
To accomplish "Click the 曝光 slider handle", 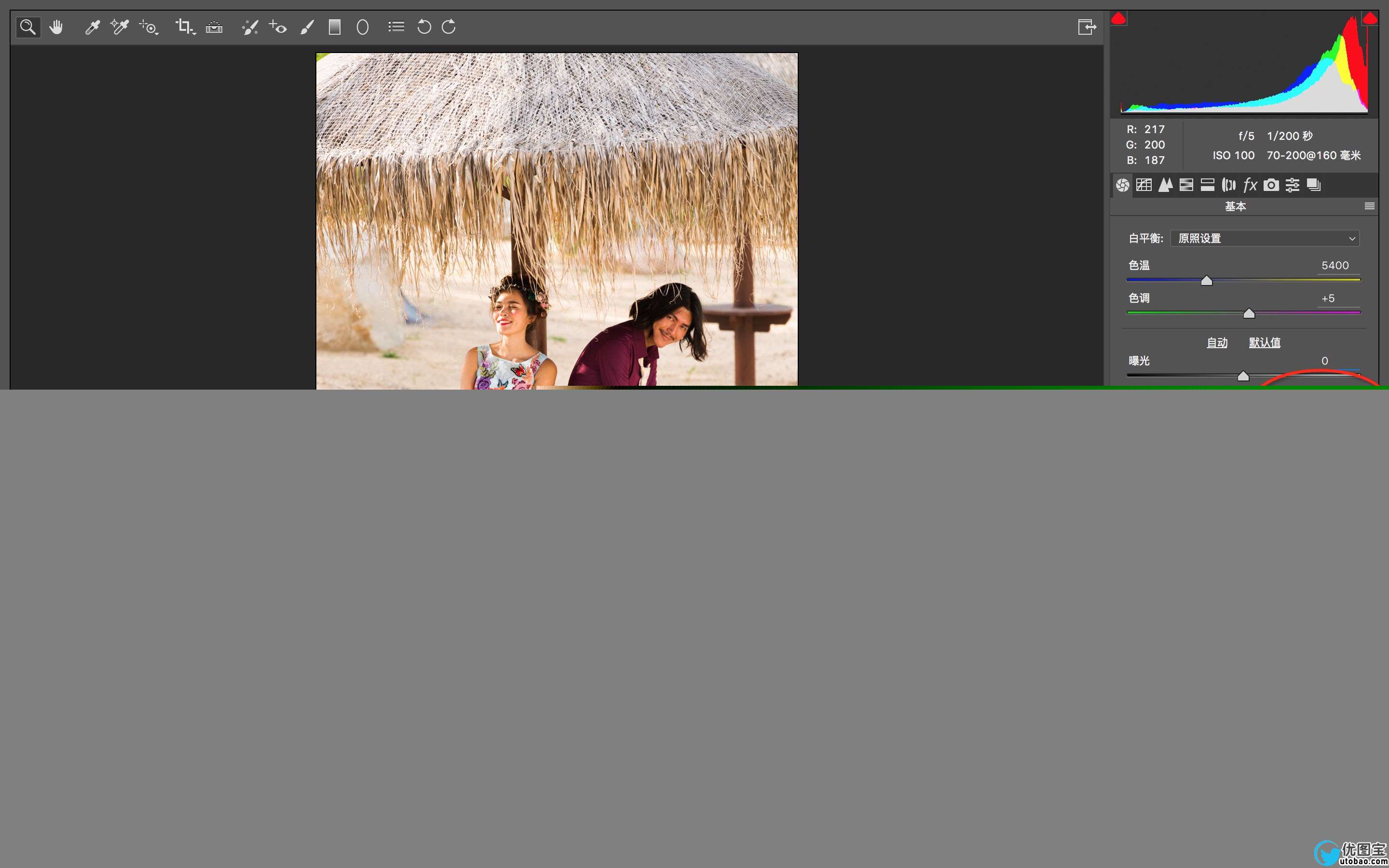I will pos(1243,376).
